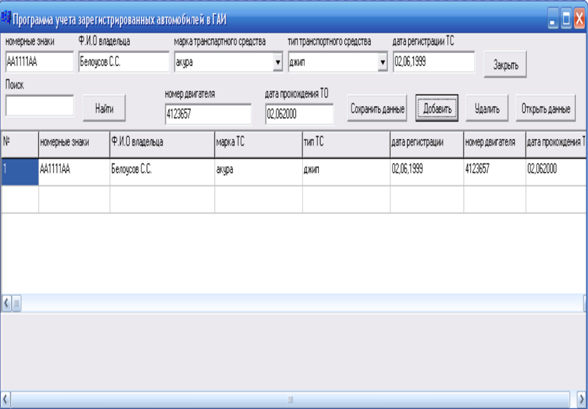Image resolution: width=588 pixels, height=409 pixels.
Task: Click the application icon in title bar
Action: tap(6, 18)
